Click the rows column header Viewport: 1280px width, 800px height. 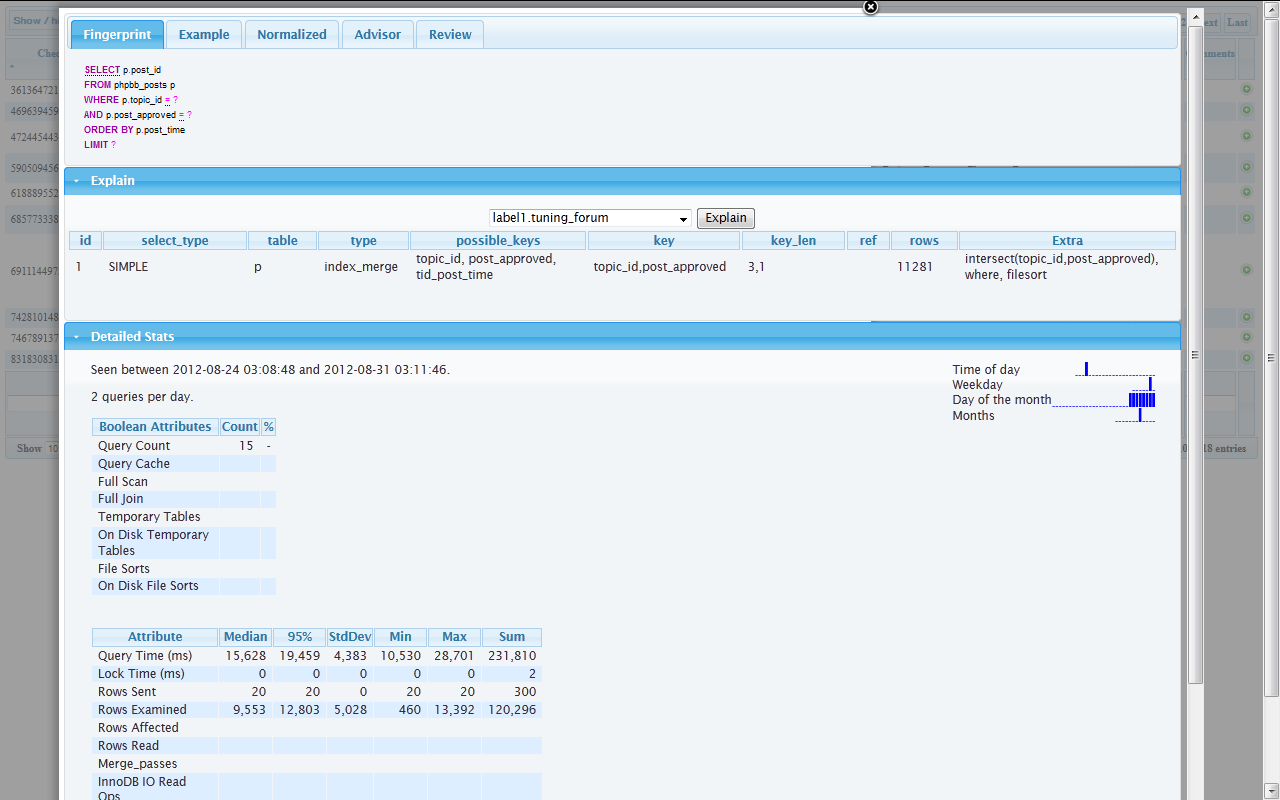point(923,240)
